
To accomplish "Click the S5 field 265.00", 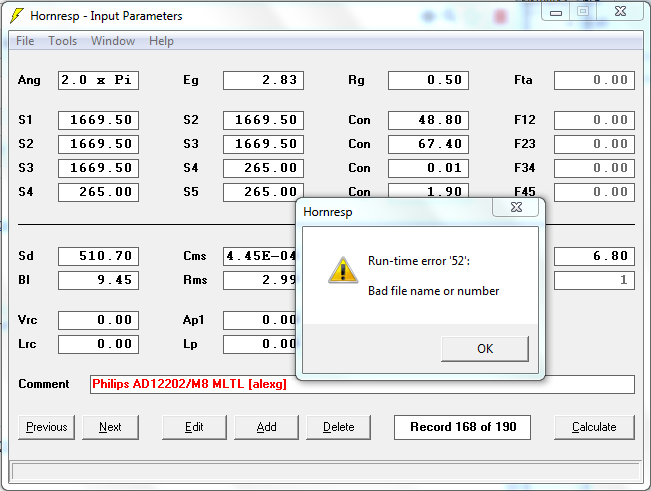I will coord(263,192).
